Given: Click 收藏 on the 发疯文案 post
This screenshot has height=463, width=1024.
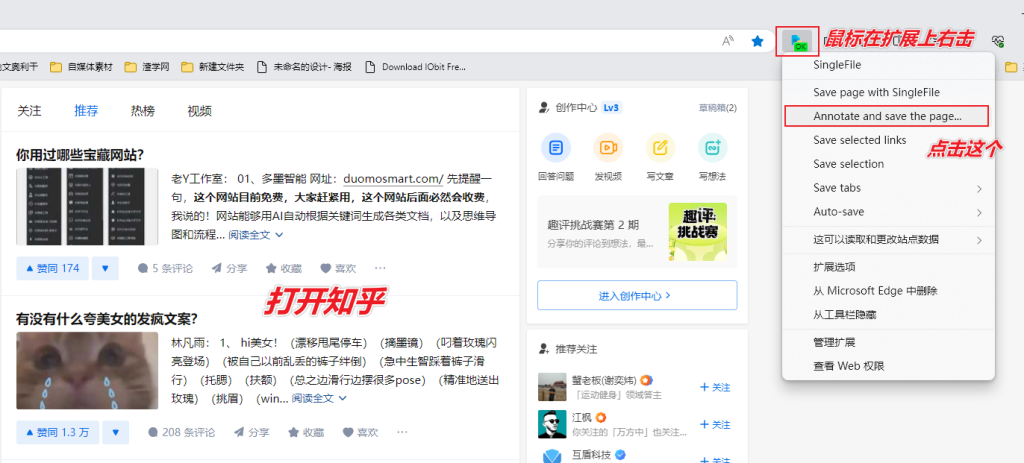Looking at the screenshot, I should tap(306, 432).
